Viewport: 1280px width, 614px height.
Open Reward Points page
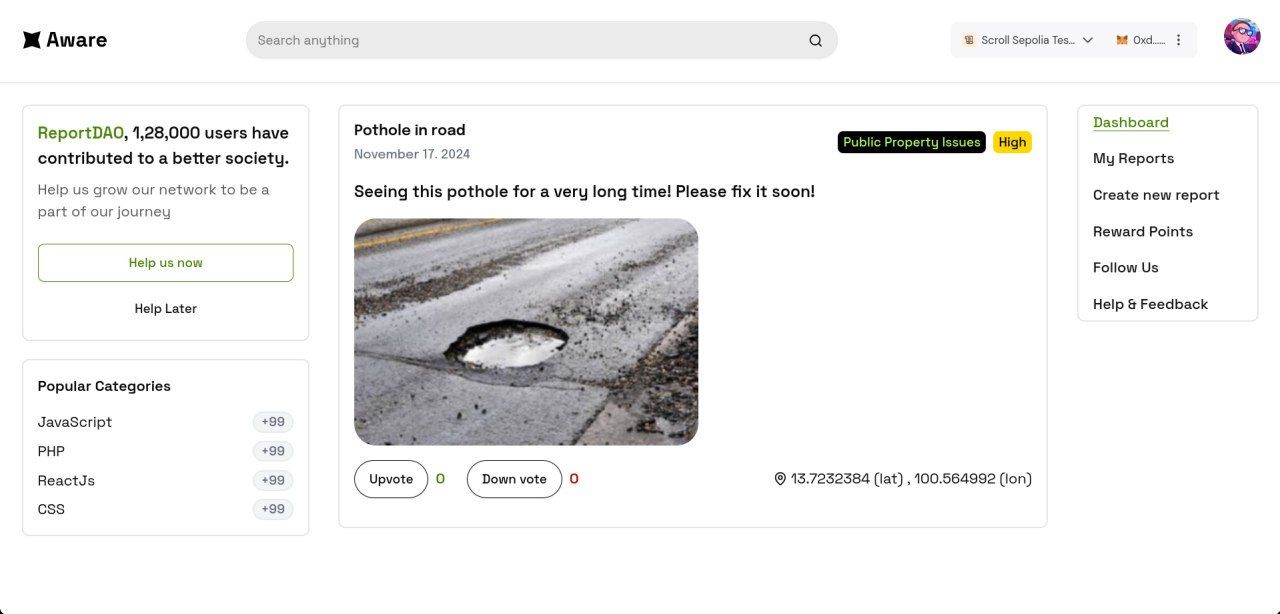(1142, 231)
